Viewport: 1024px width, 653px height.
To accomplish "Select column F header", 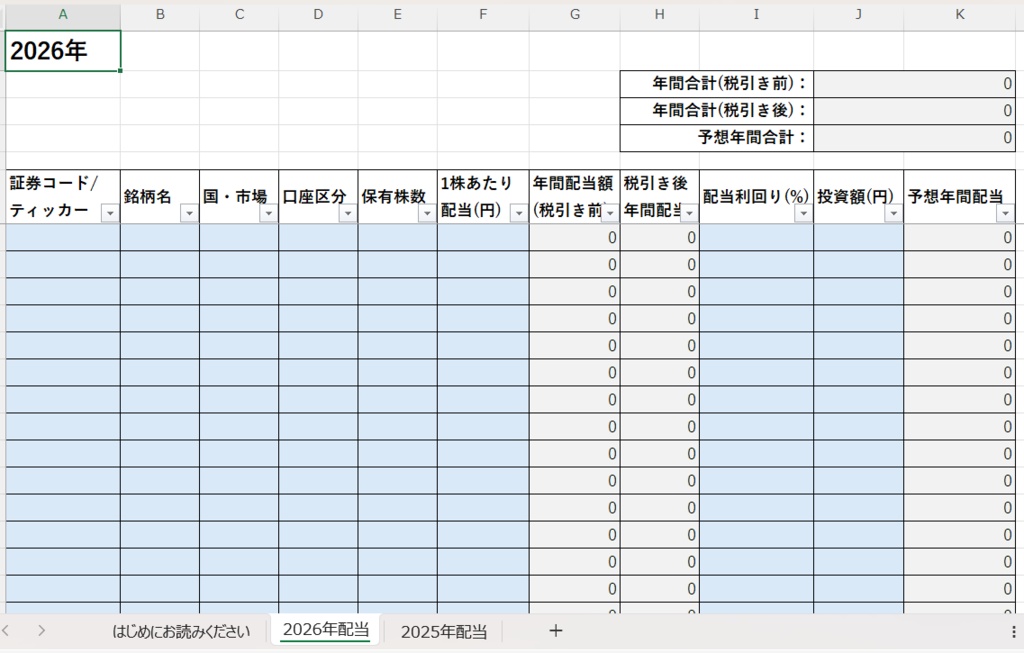I will [x=483, y=14].
